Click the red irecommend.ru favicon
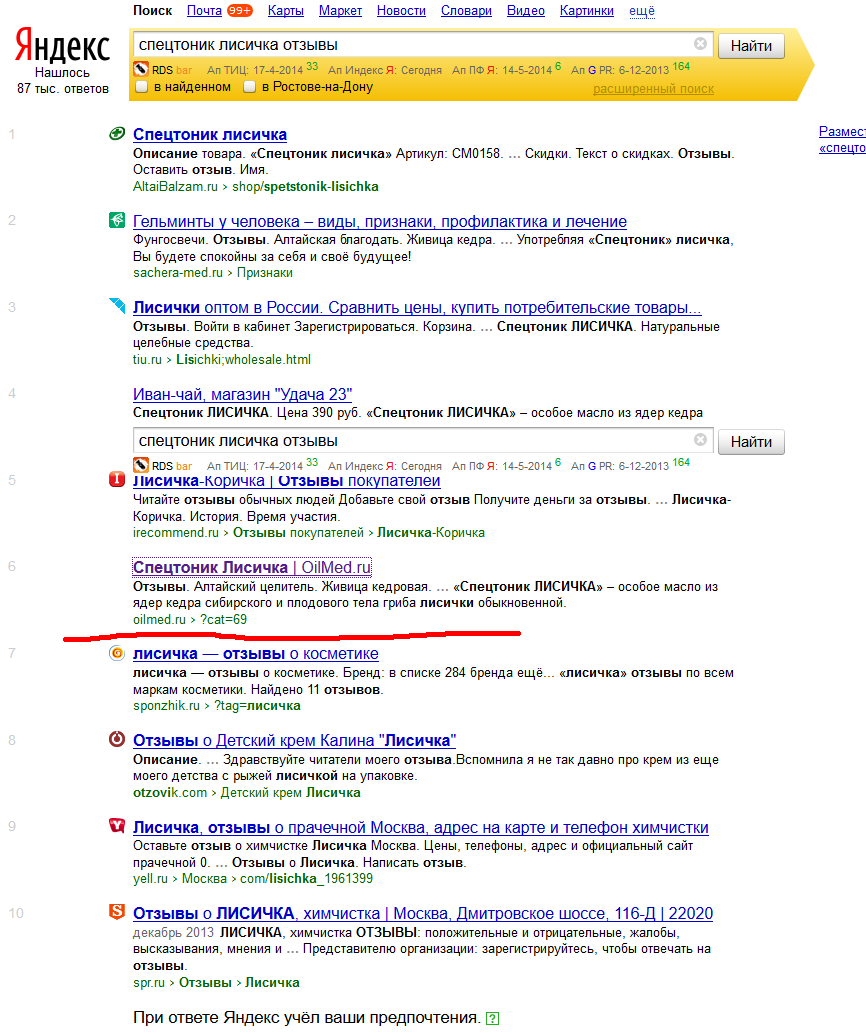Viewport: 866px width, 1034px height. pyautogui.click(x=117, y=479)
